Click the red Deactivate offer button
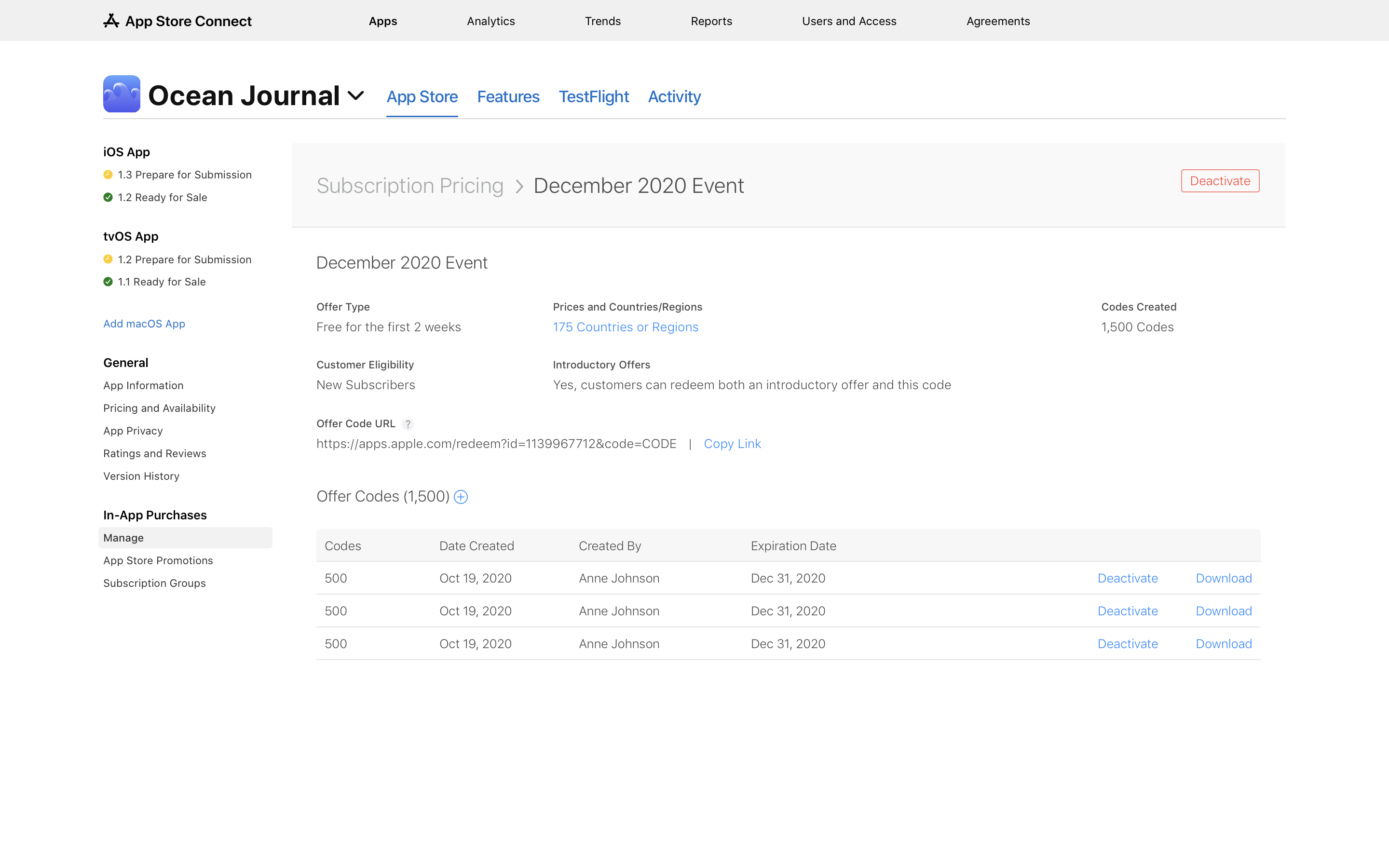This screenshot has width=1389, height=868. (1220, 181)
